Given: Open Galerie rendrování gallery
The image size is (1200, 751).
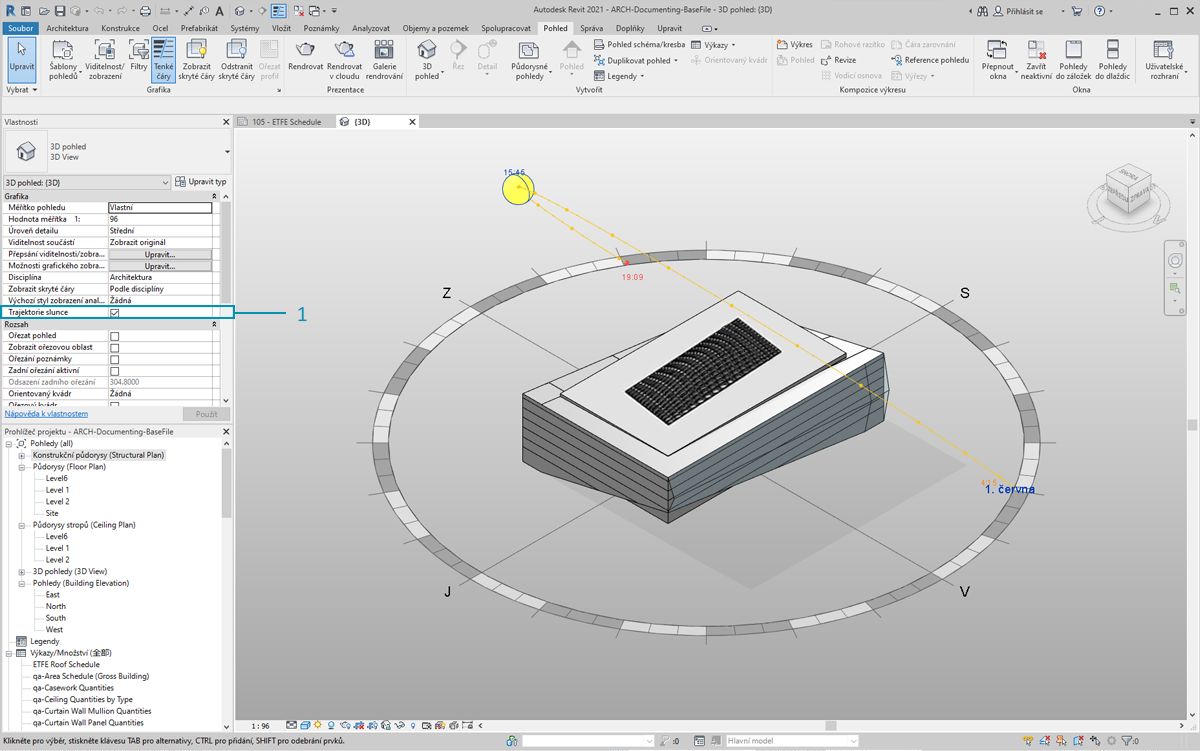Looking at the screenshot, I should click(384, 59).
